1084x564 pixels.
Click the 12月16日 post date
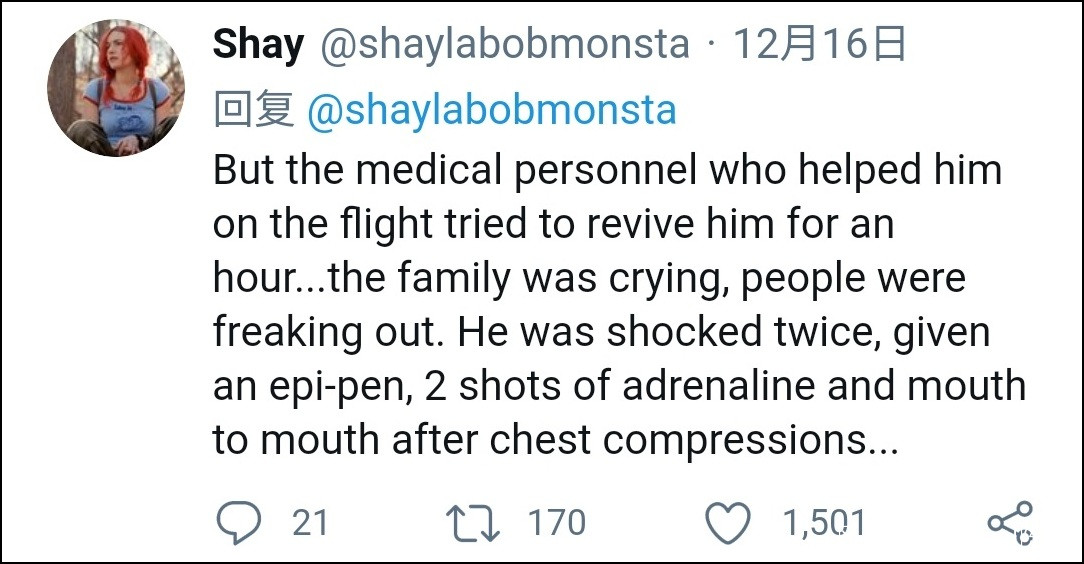point(820,45)
